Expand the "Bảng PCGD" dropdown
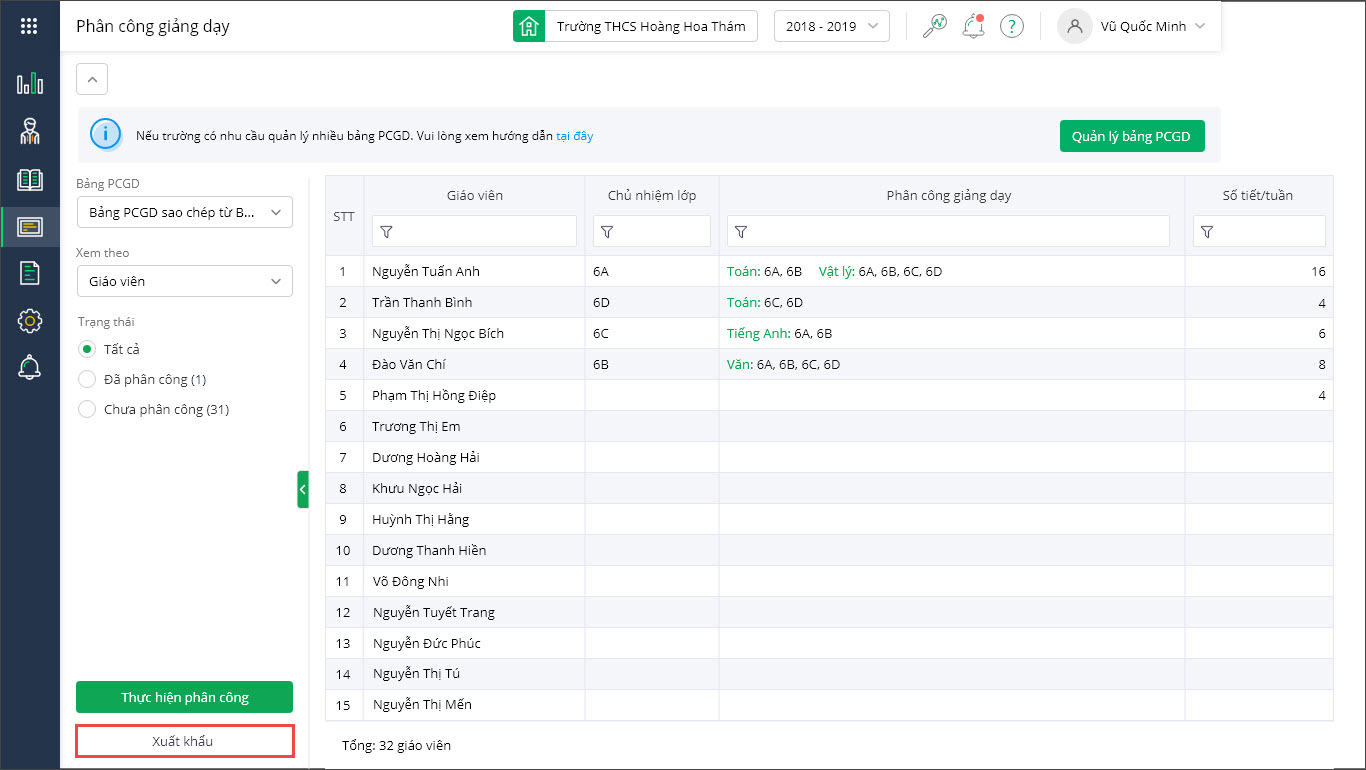Screen dimensions: 1366x770 184,212
